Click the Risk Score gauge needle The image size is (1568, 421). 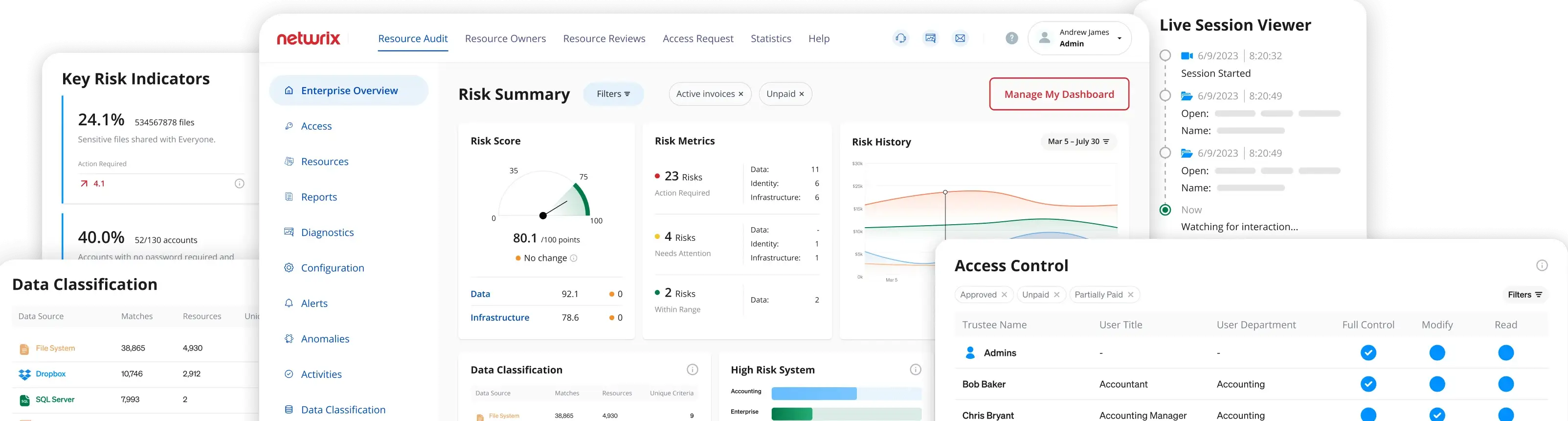(x=554, y=209)
